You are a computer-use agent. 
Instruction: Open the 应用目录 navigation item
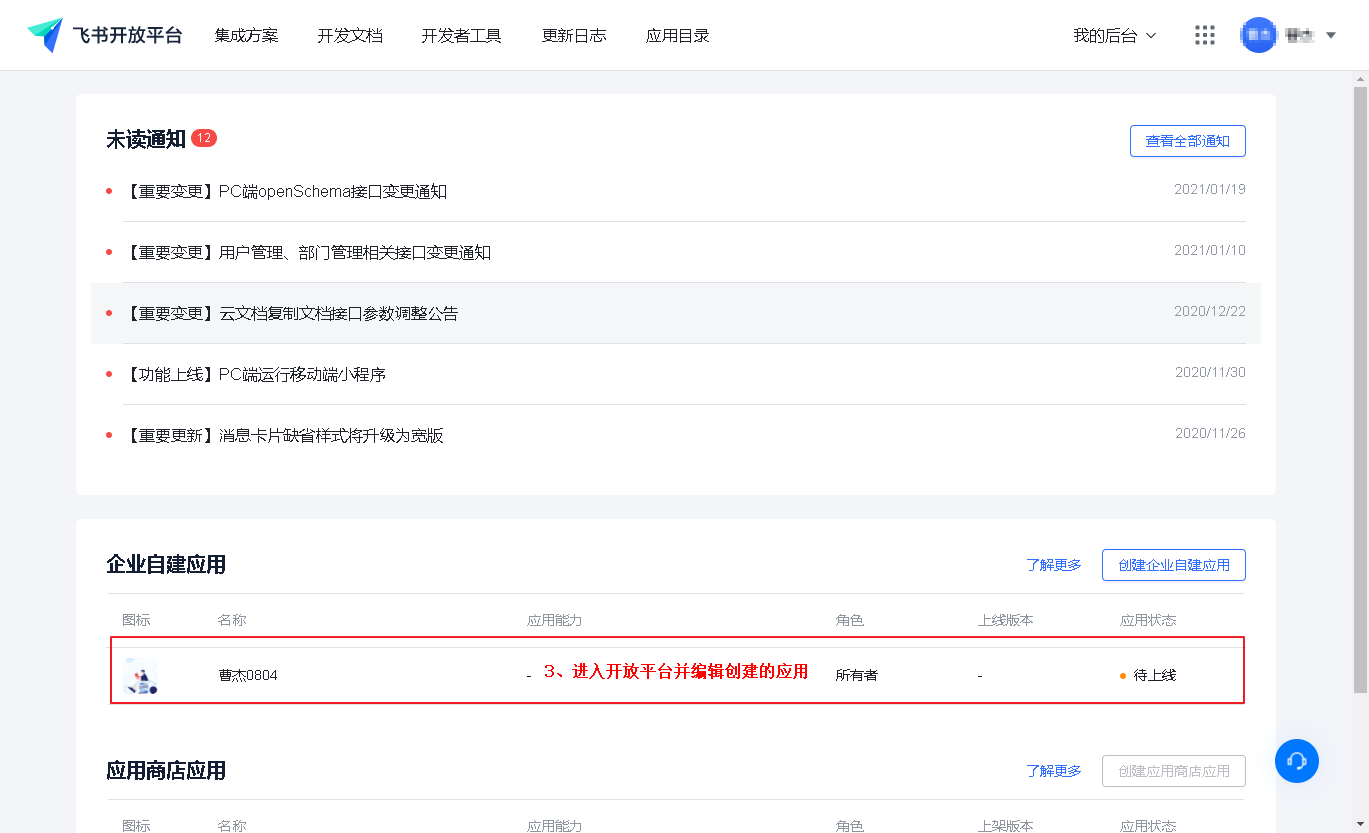[677, 35]
